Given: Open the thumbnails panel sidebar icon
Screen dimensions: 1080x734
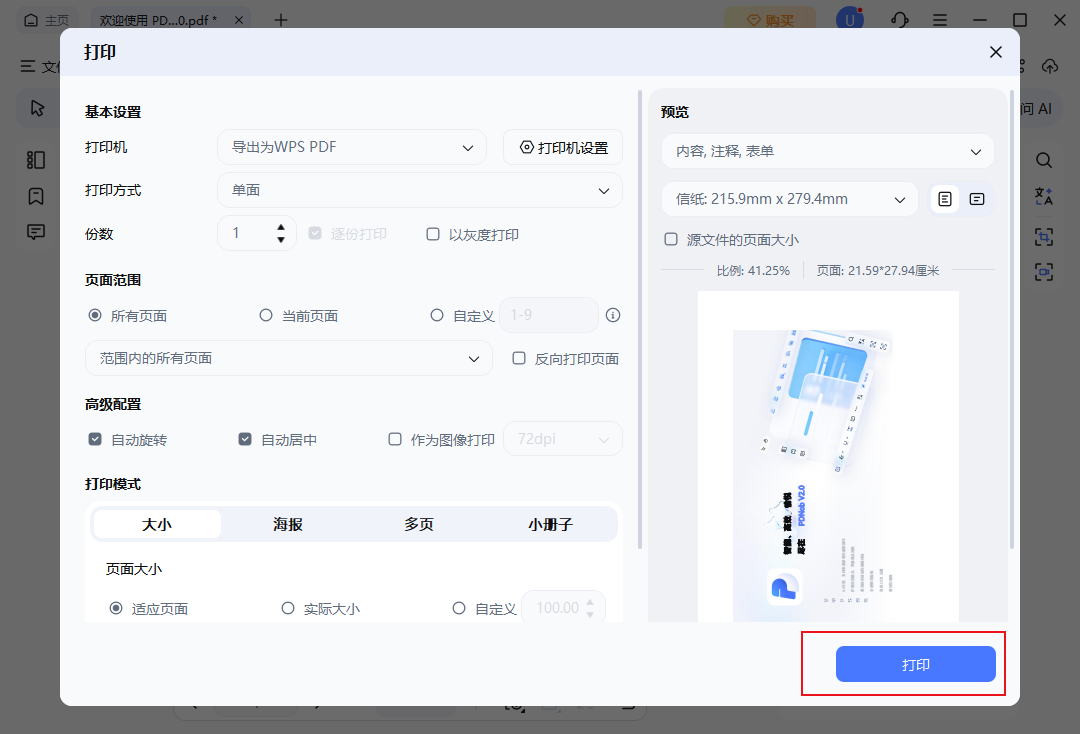Looking at the screenshot, I should [36, 160].
